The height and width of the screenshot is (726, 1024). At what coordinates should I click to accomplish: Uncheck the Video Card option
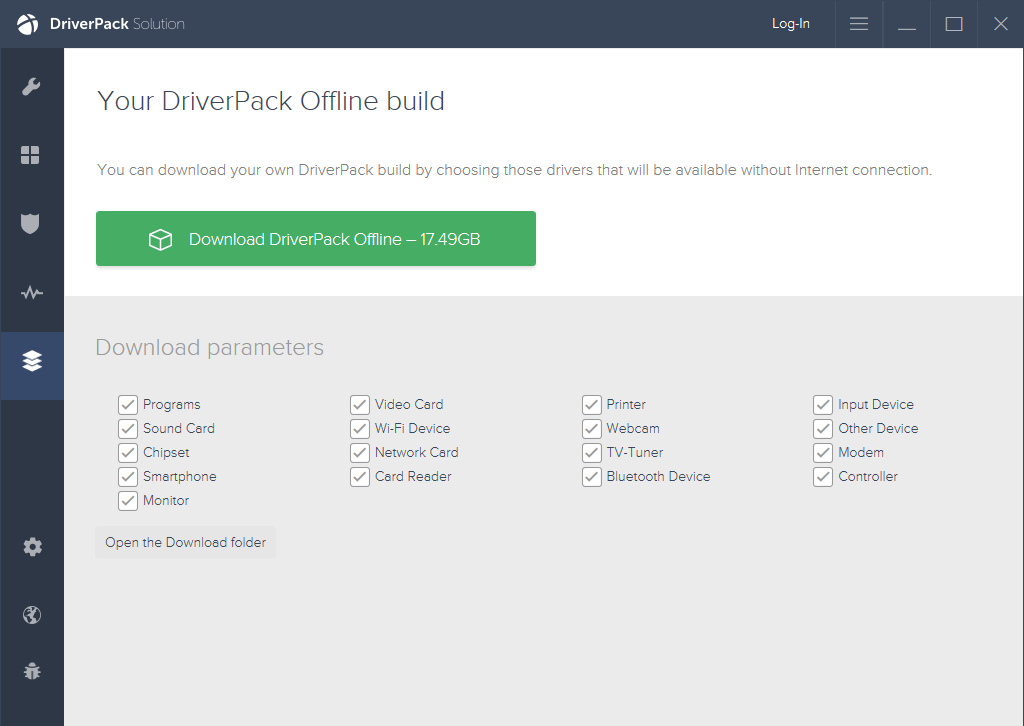coord(360,405)
